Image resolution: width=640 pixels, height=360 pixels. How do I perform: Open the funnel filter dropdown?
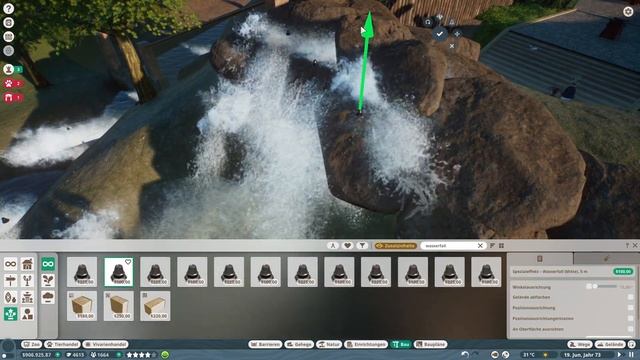pos(362,246)
